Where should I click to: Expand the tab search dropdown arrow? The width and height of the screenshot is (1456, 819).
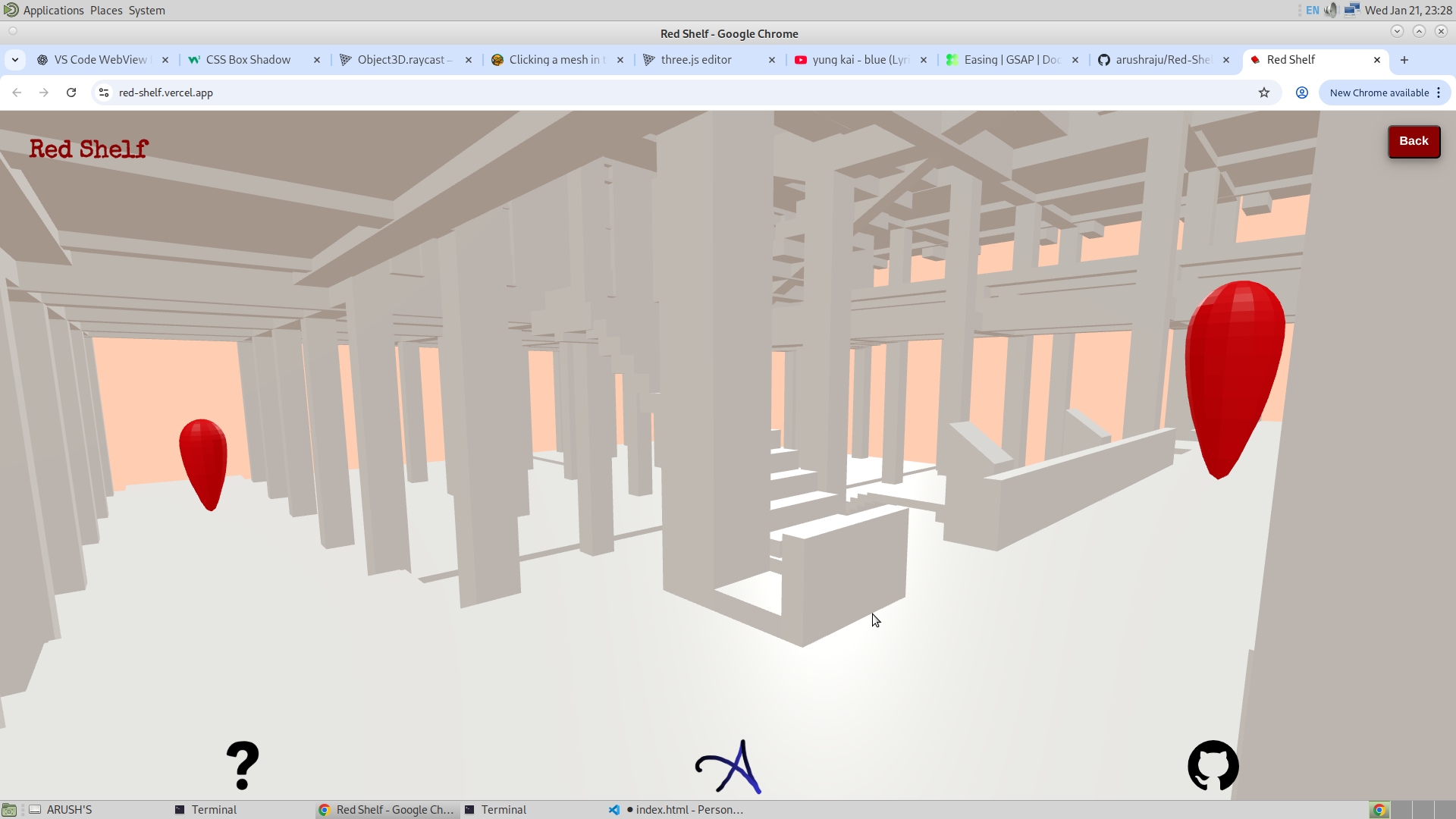(15, 60)
